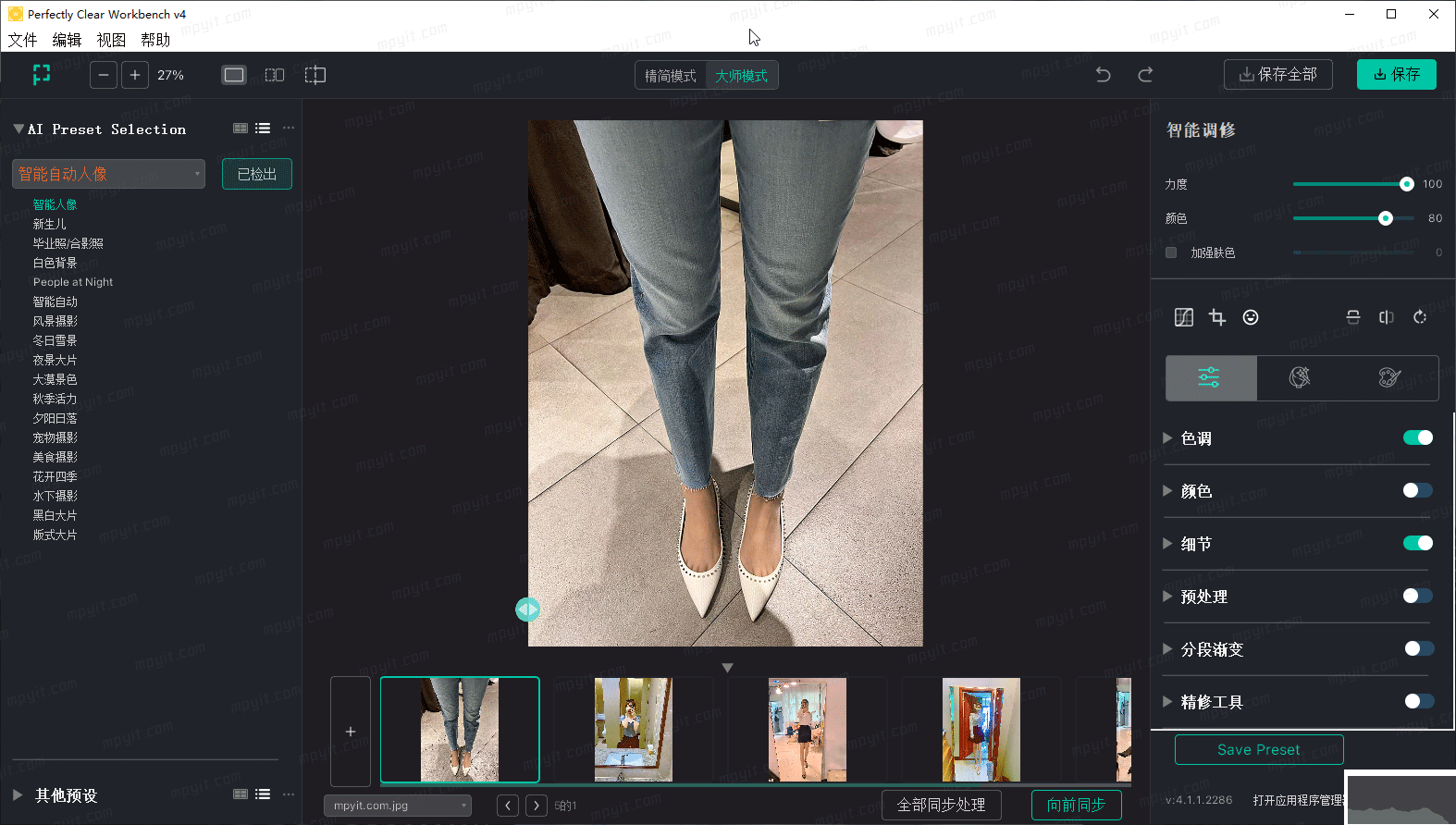Expand the 其他预设 section
This screenshot has width=1456, height=825.
click(x=19, y=795)
